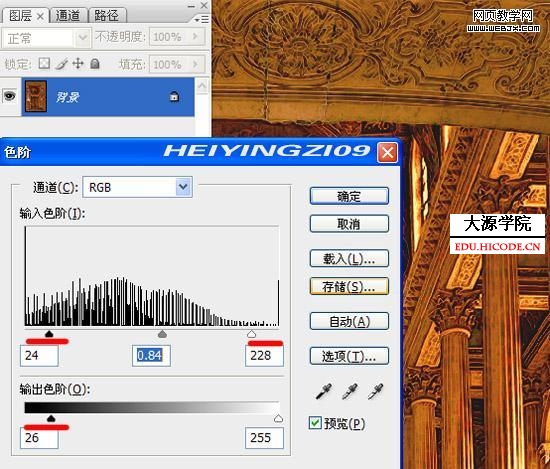
Task: Open the 填充 100% slider arrow
Action: tap(196, 64)
